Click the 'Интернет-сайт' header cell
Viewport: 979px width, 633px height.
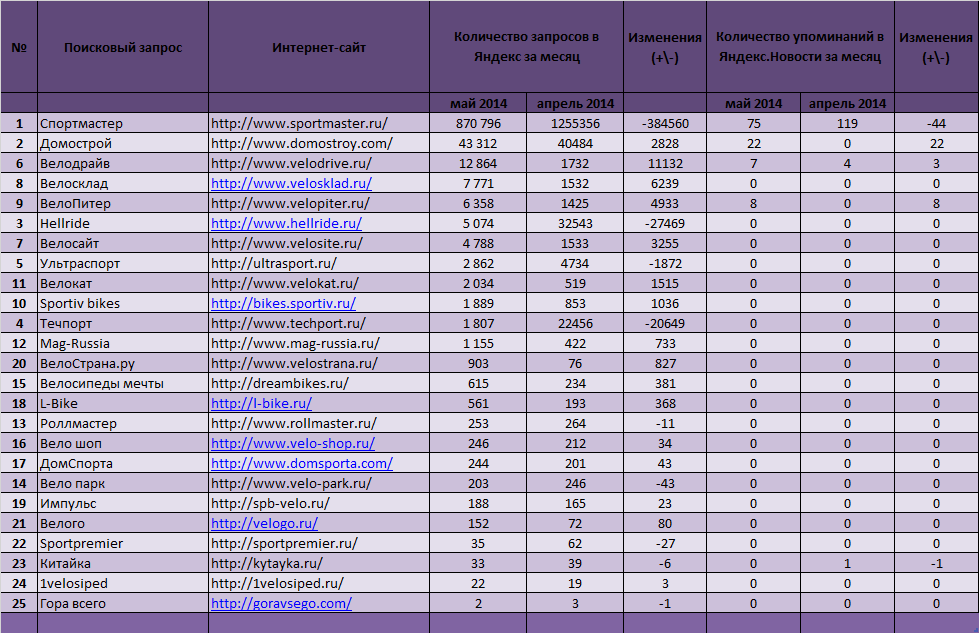(318, 48)
